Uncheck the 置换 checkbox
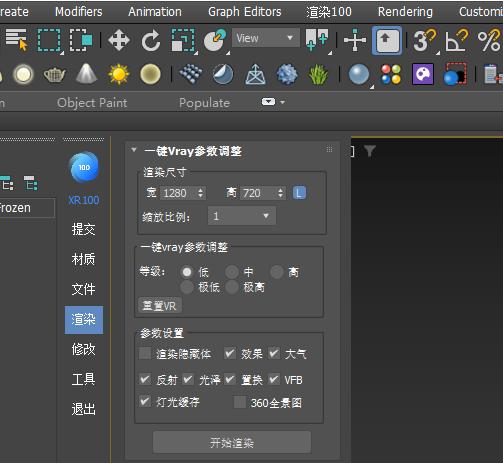This screenshot has height=463, width=503. point(230,379)
